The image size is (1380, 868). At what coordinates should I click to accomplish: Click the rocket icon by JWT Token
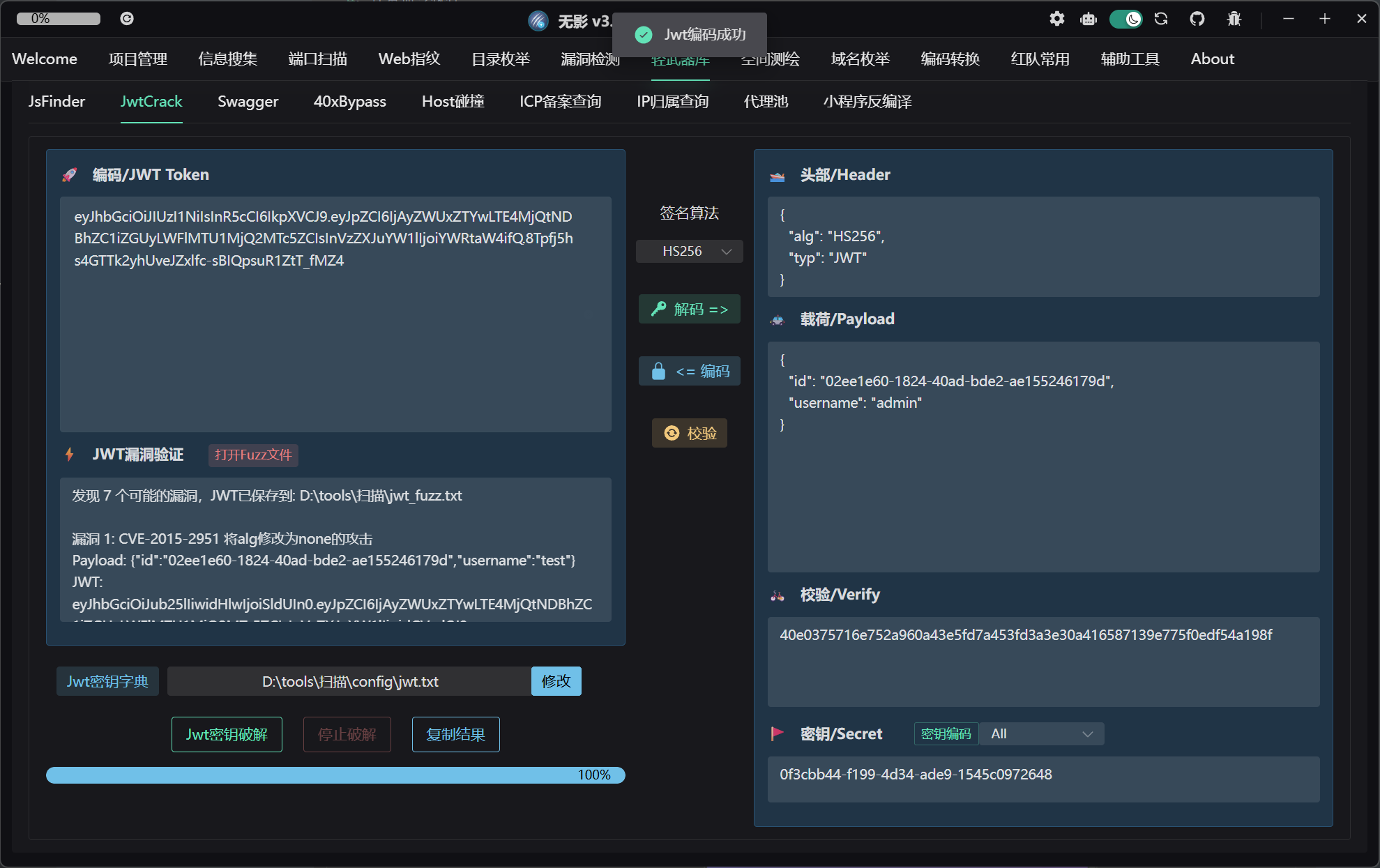(70, 175)
